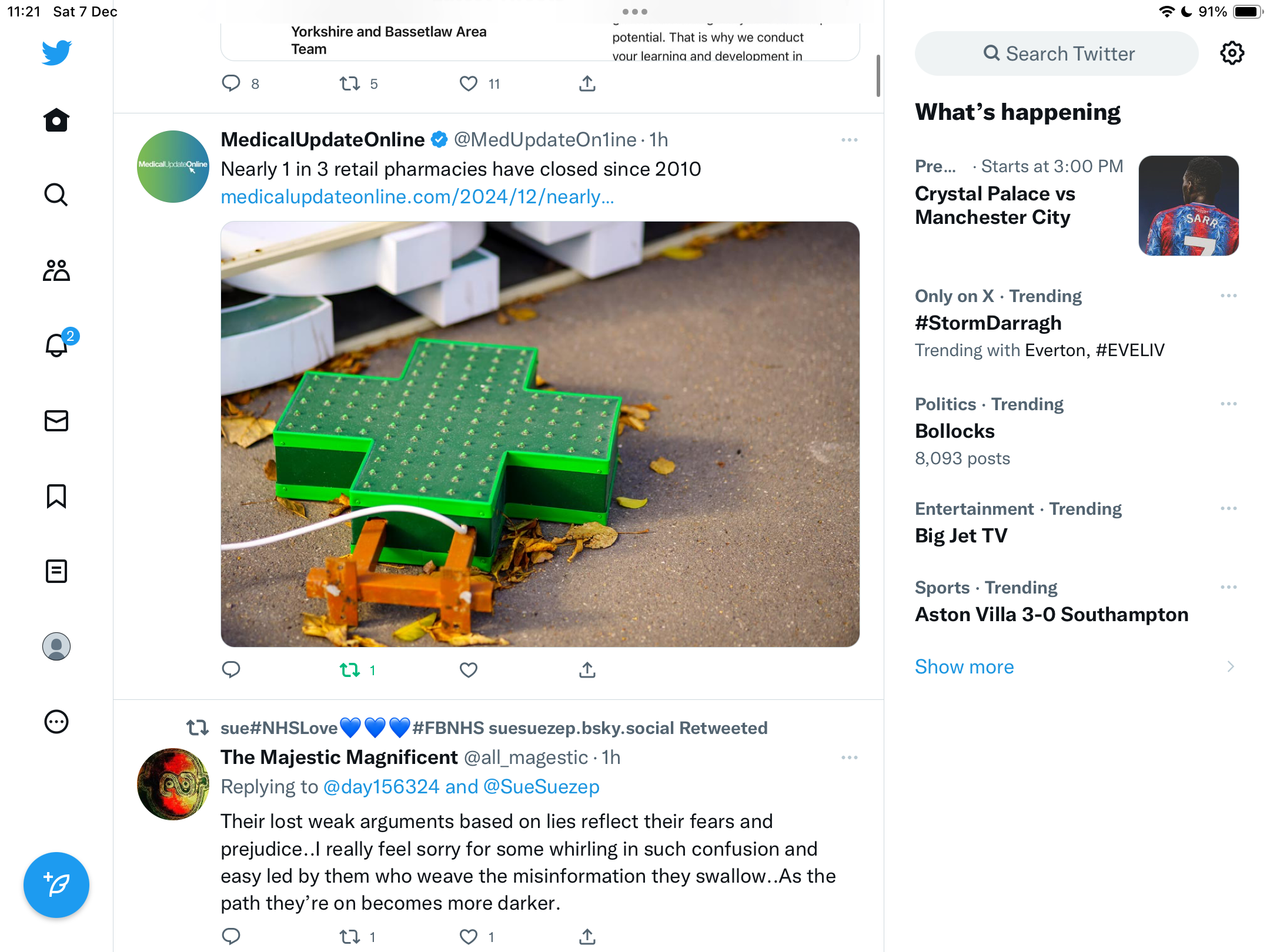Like the MedicalUpdateOnline pharmacies tweet
Image resolution: width=1270 pixels, height=952 pixels.
pyautogui.click(x=469, y=670)
